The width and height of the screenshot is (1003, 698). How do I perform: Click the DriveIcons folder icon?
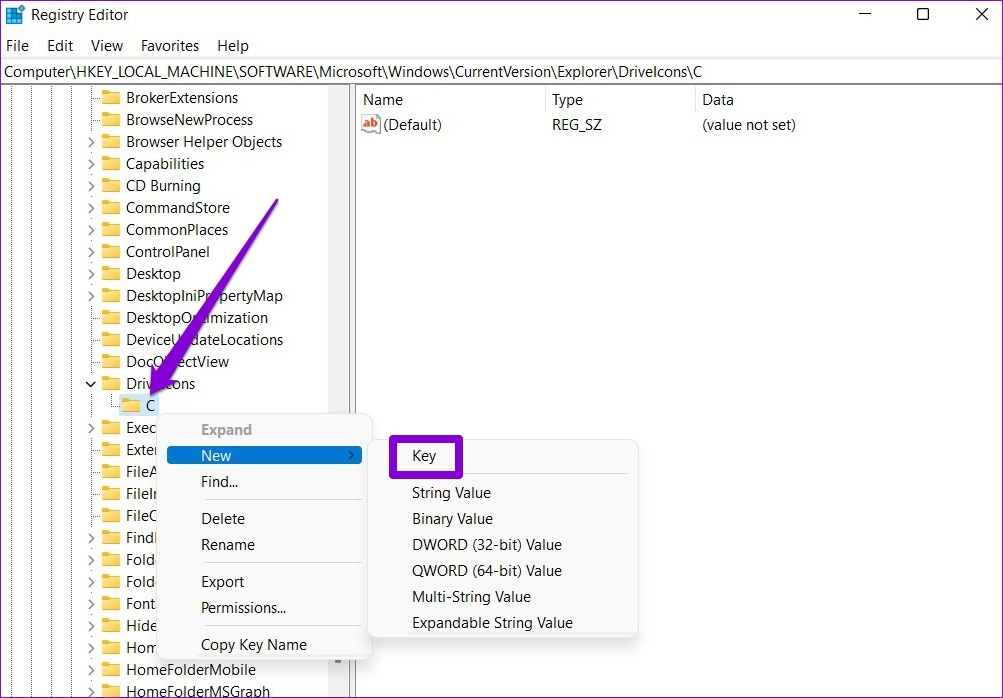click(111, 383)
